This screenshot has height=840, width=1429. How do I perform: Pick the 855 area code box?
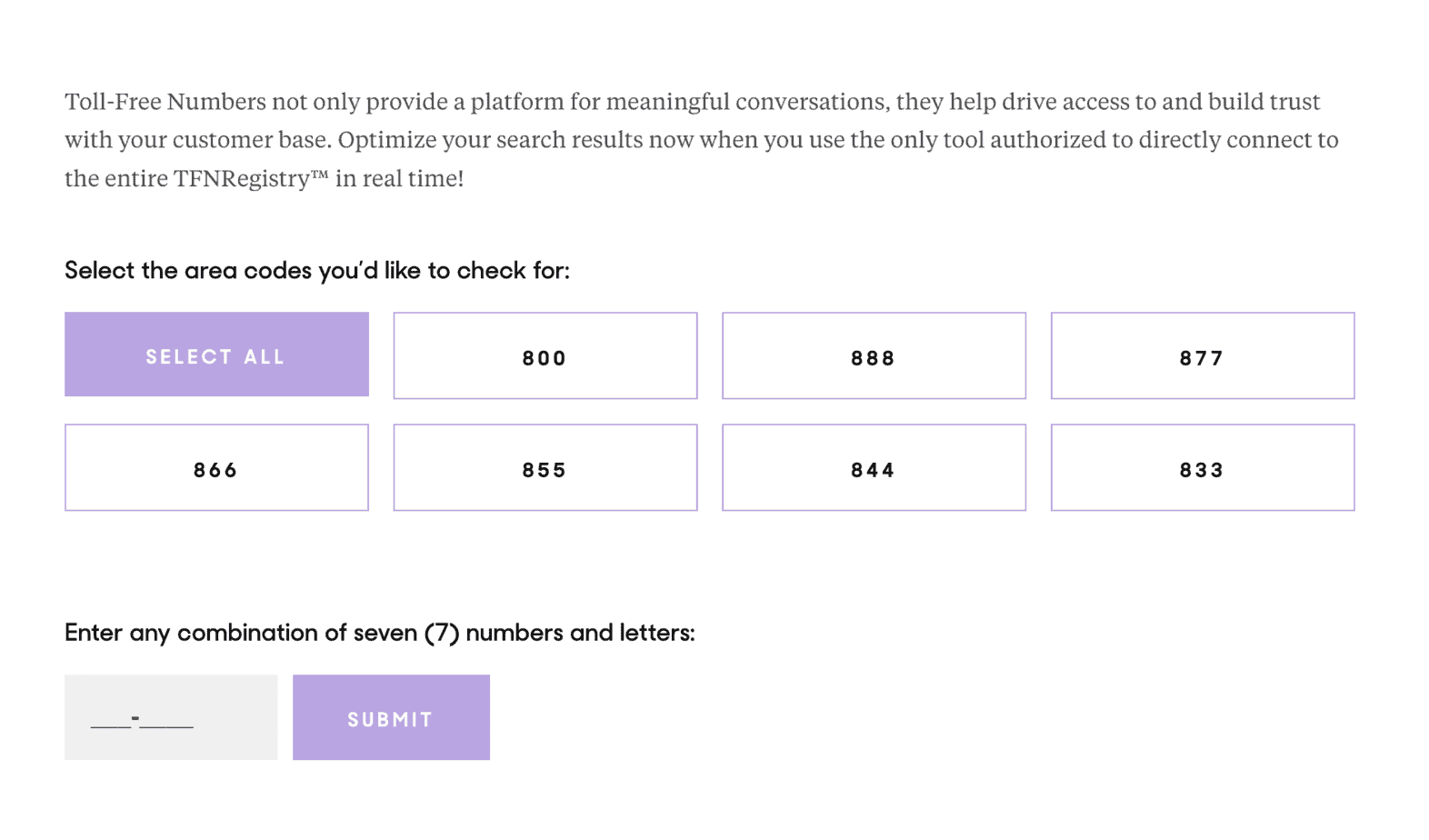click(545, 468)
